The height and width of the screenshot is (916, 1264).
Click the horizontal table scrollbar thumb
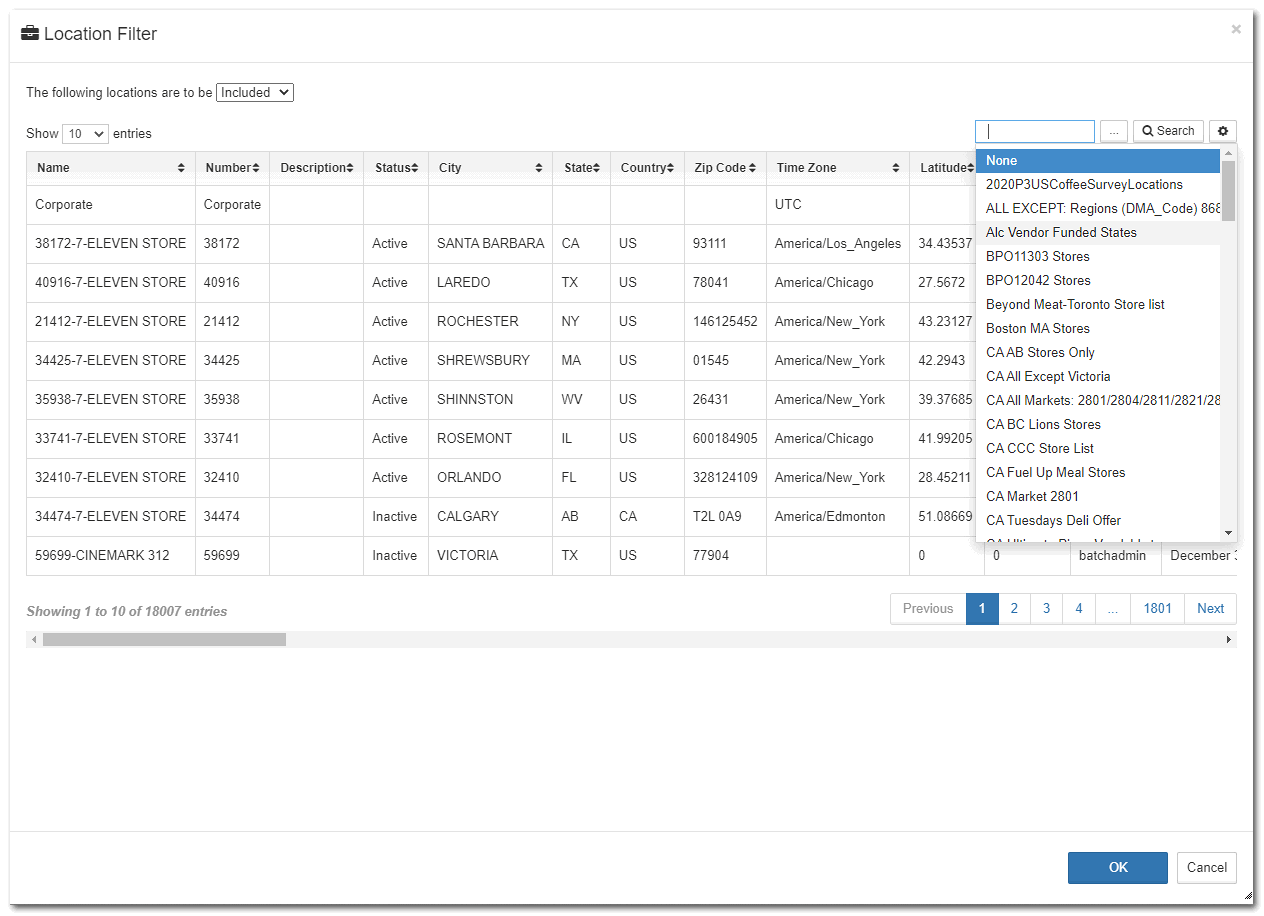click(x=164, y=639)
